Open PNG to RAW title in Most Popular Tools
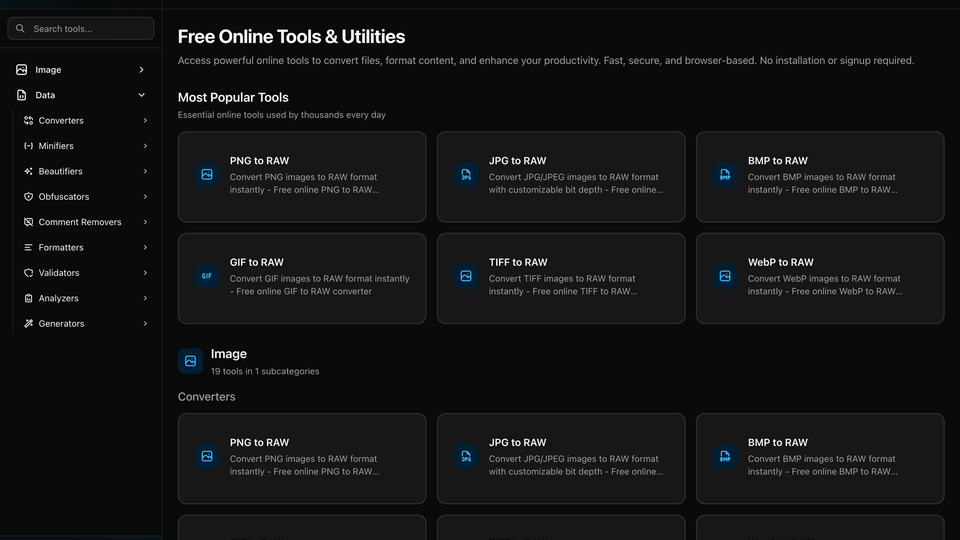Screen dimensions: 960x540 pos(259,160)
